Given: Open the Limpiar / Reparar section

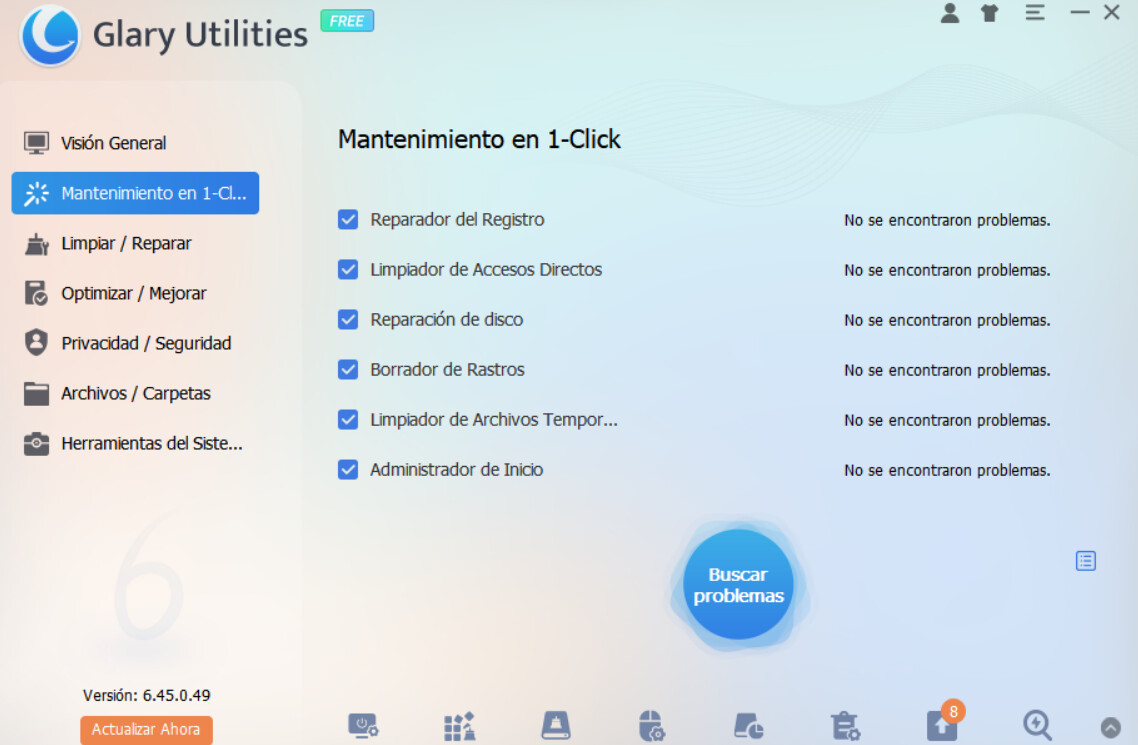Looking at the screenshot, I should coord(135,243).
